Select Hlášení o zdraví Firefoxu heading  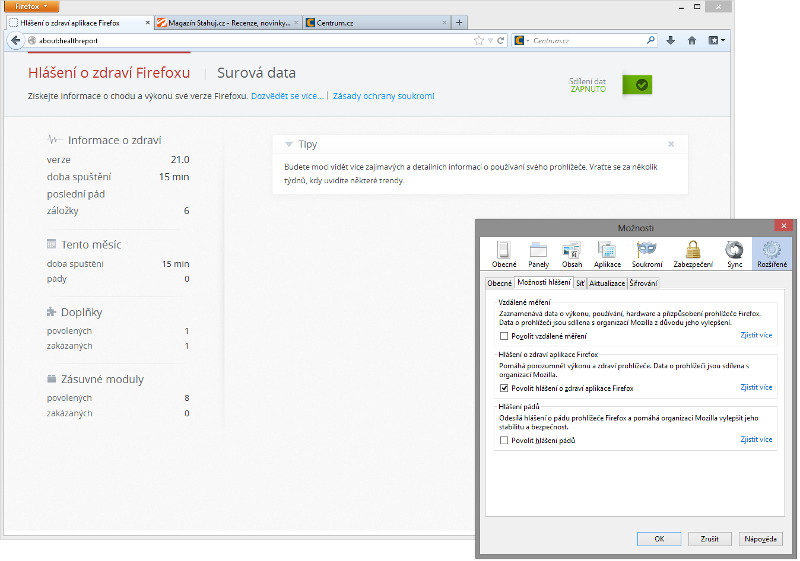pyautogui.click(x=109, y=73)
